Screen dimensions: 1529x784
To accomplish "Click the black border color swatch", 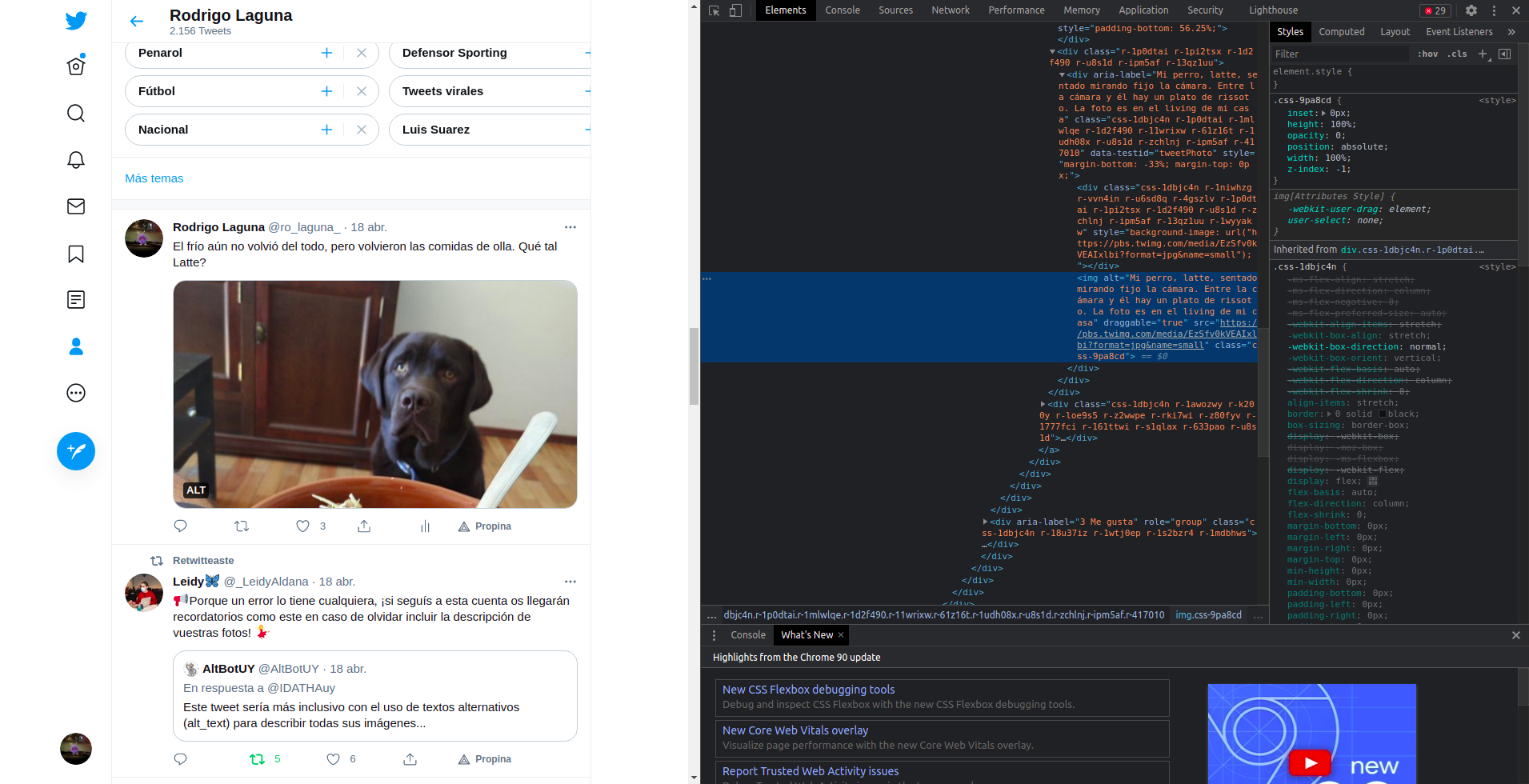I will click(x=1382, y=414).
